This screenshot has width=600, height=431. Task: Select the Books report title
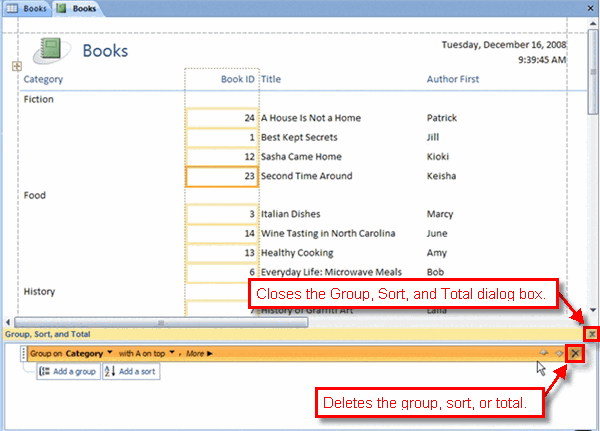point(105,51)
